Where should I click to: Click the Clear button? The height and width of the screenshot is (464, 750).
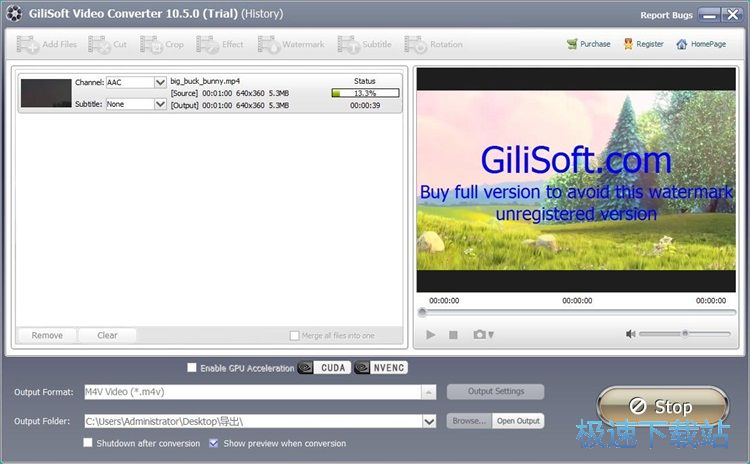pos(107,335)
